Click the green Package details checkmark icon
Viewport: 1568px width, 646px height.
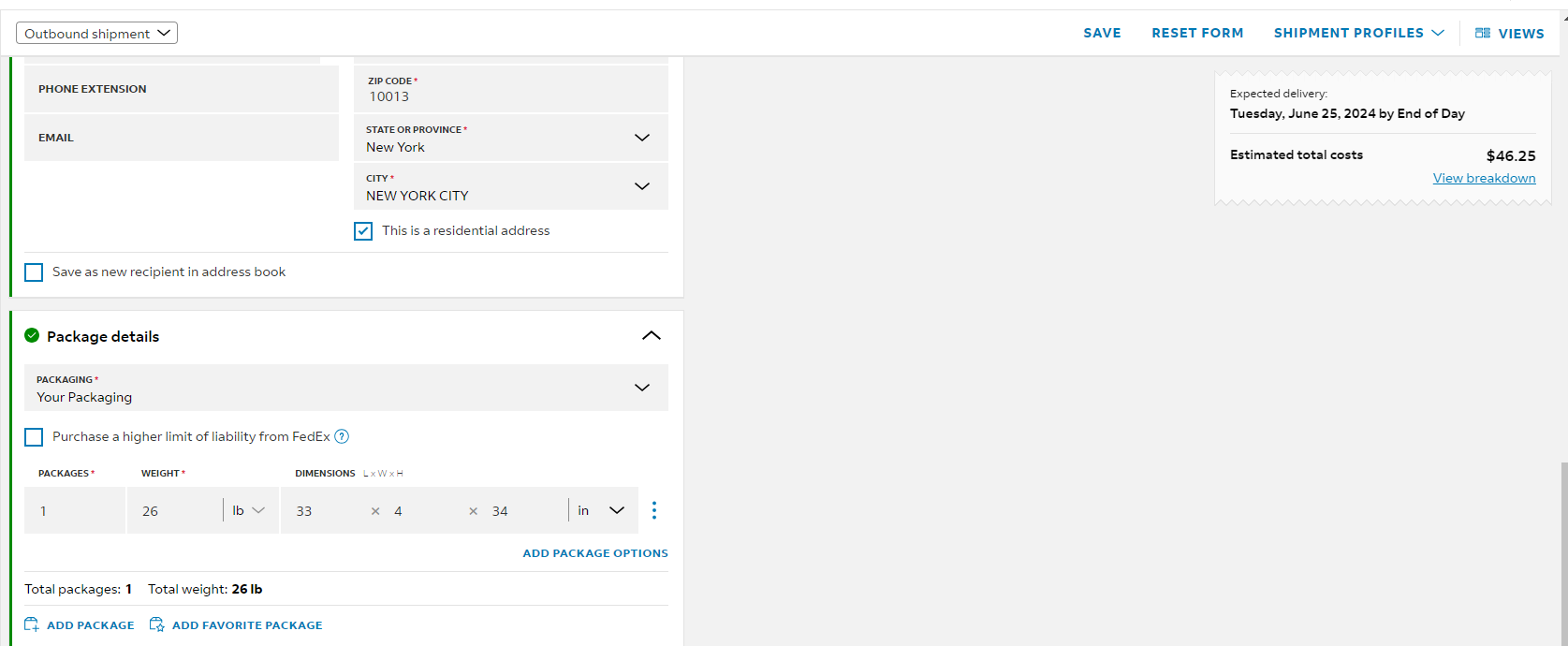[x=32, y=335]
